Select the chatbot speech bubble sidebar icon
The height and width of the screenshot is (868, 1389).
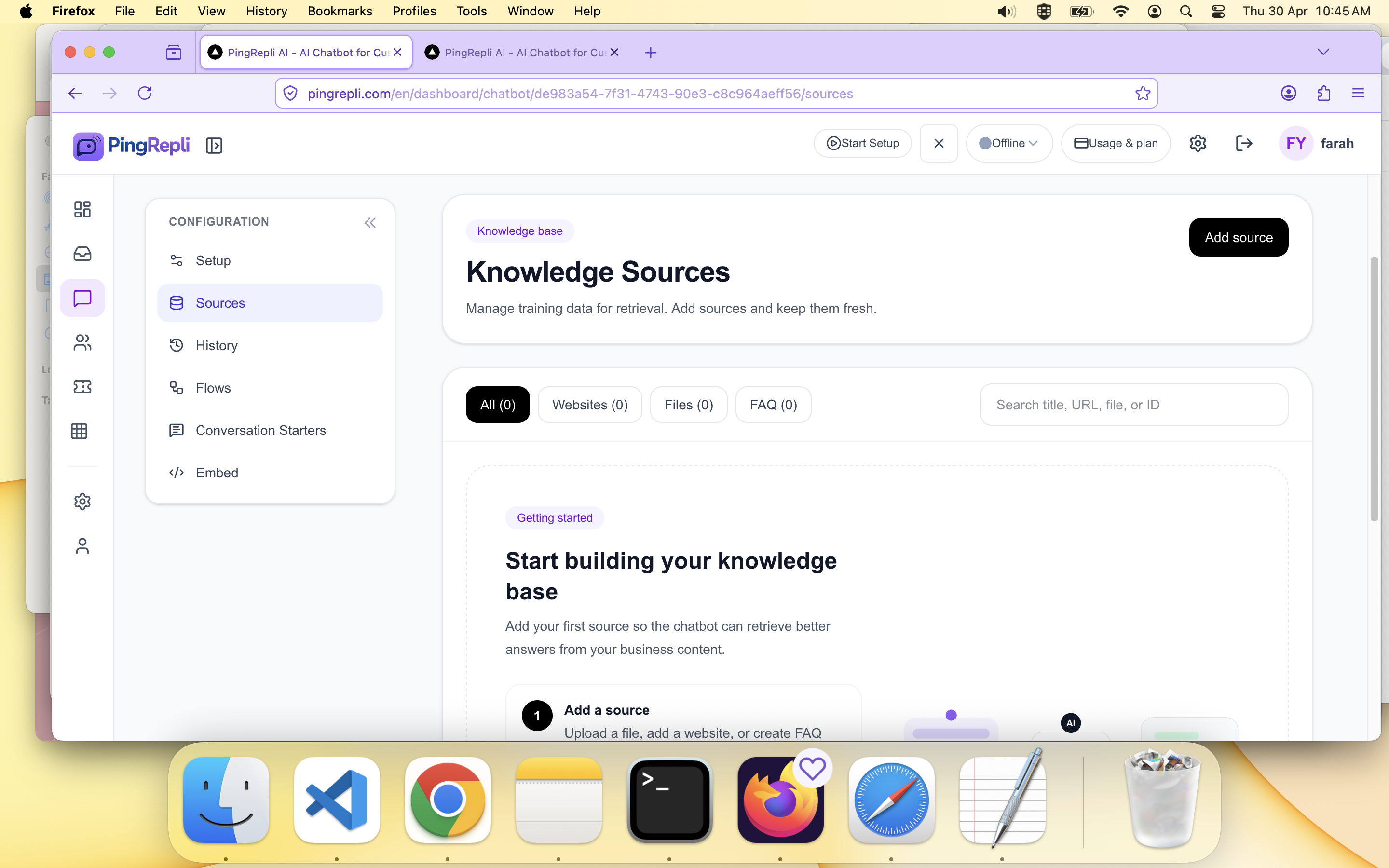point(82,298)
